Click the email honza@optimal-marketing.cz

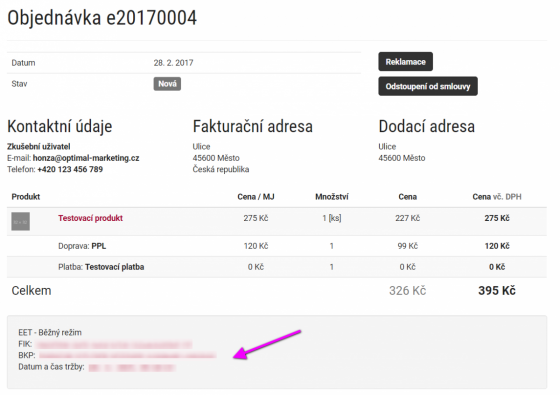pos(86,158)
